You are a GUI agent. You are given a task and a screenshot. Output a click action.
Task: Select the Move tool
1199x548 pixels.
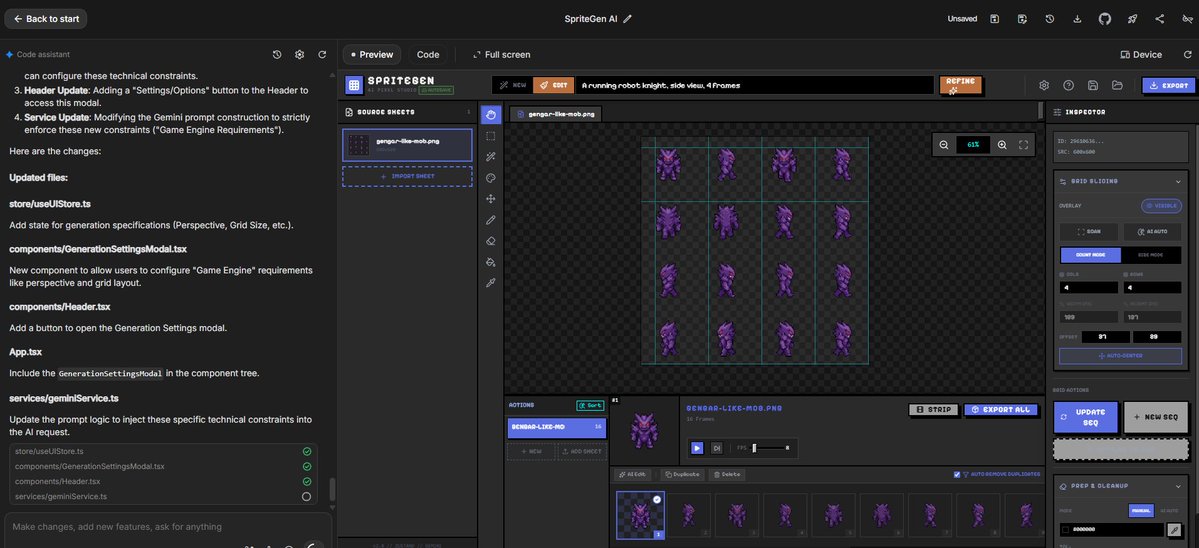[491, 199]
